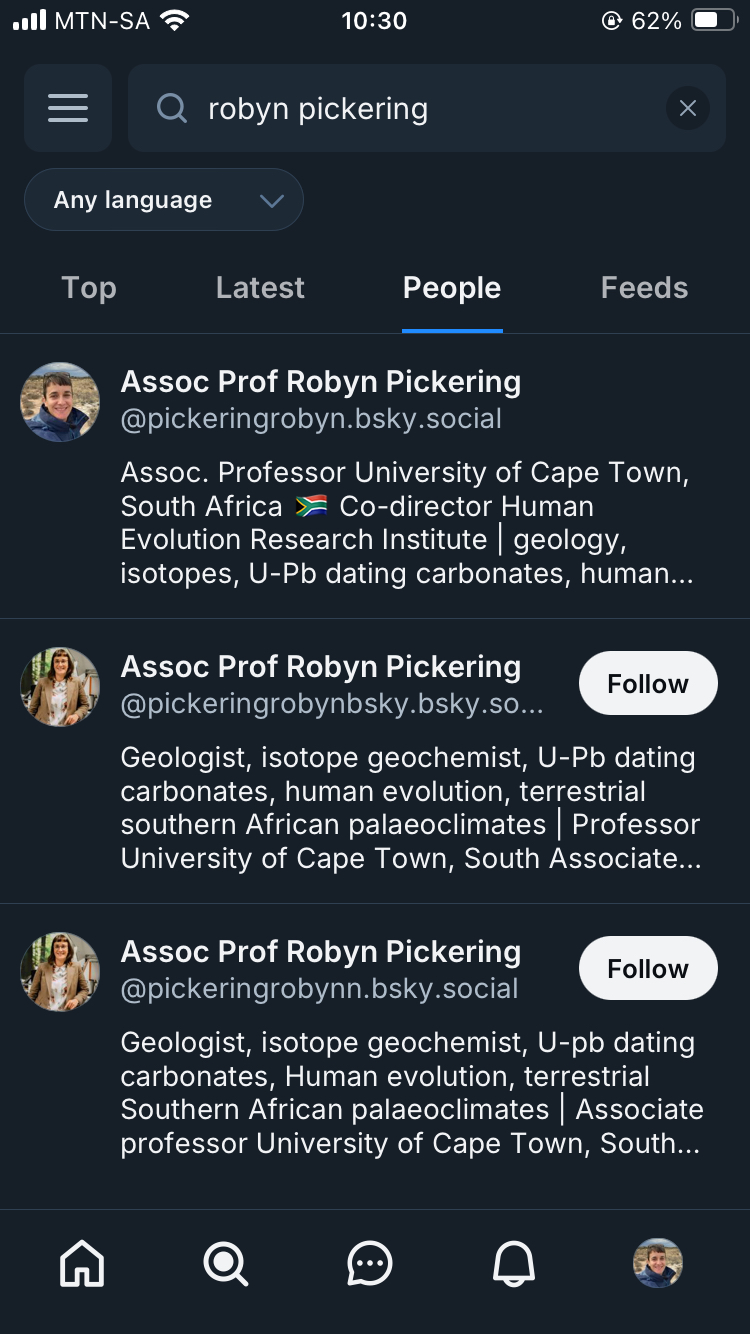Tap the third result's profile picture
The width and height of the screenshot is (750, 1334).
[60, 972]
